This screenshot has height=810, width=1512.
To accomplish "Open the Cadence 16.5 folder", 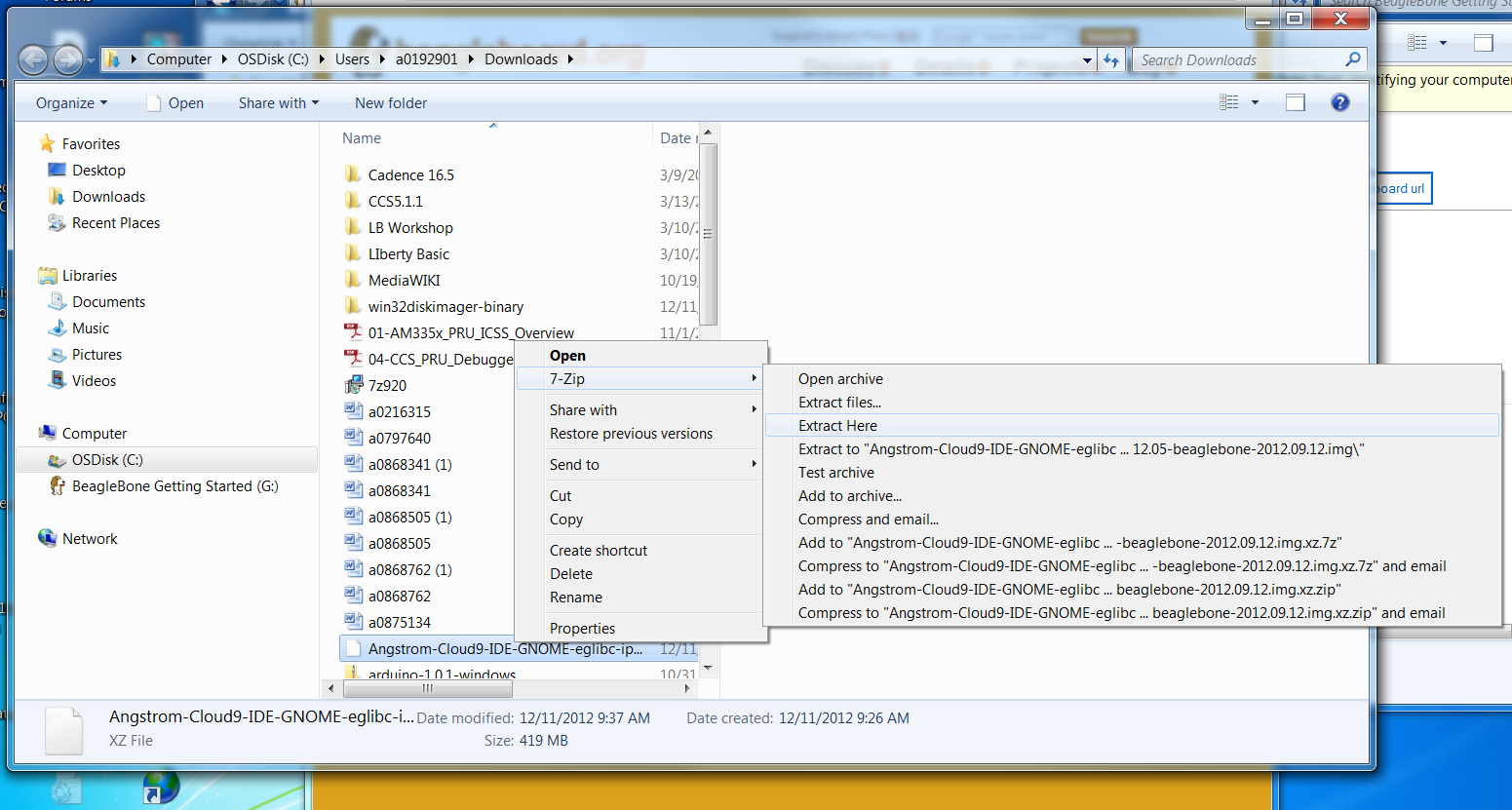I will 410,175.
